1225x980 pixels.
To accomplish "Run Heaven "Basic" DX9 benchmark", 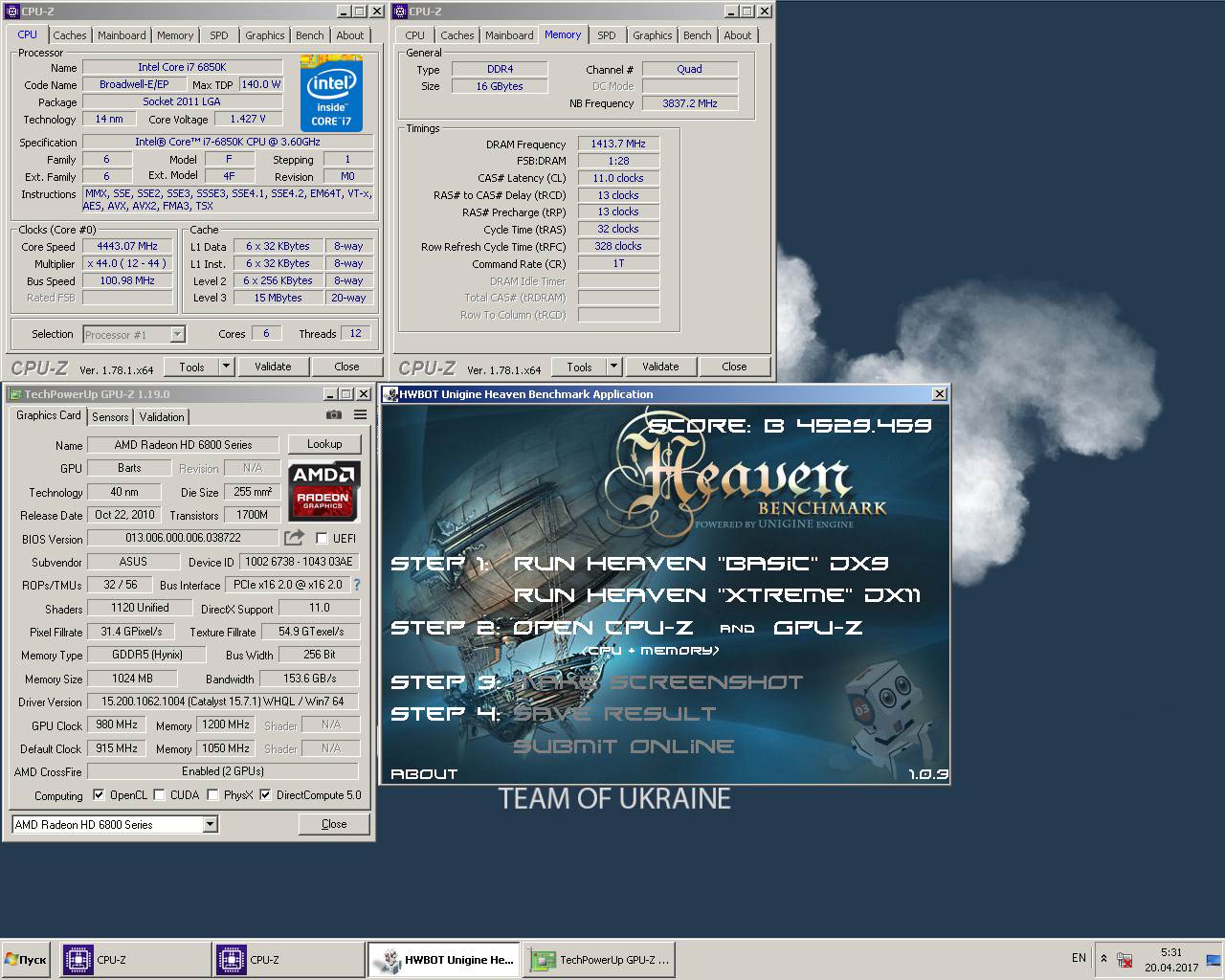I will click(x=702, y=564).
